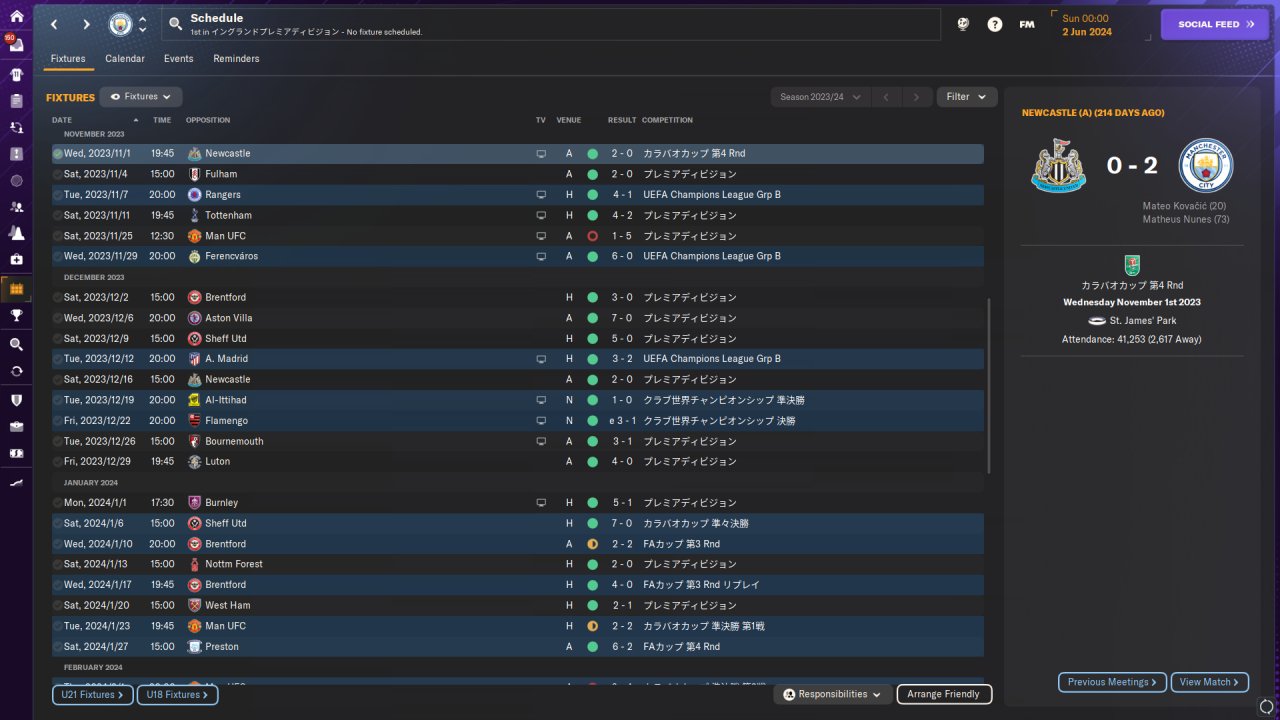Click the Arrange Friendly button
This screenshot has width=1280, height=720.
(944, 694)
